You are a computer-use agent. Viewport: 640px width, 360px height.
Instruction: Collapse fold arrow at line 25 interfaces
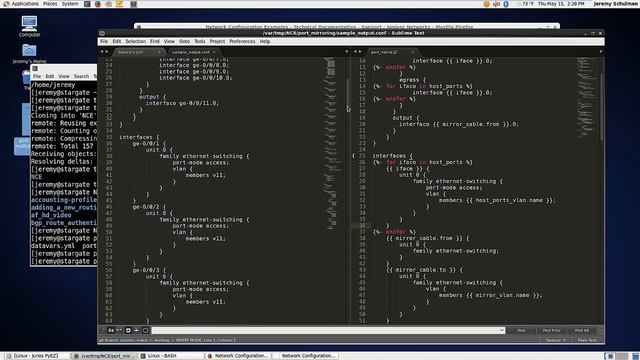click(x=353, y=156)
